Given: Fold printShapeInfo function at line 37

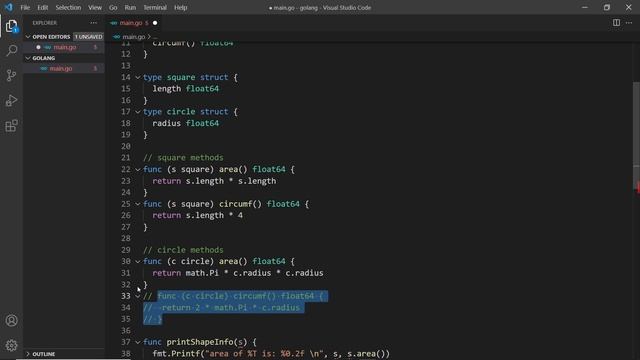Looking at the screenshot, I should click(138, 342).
